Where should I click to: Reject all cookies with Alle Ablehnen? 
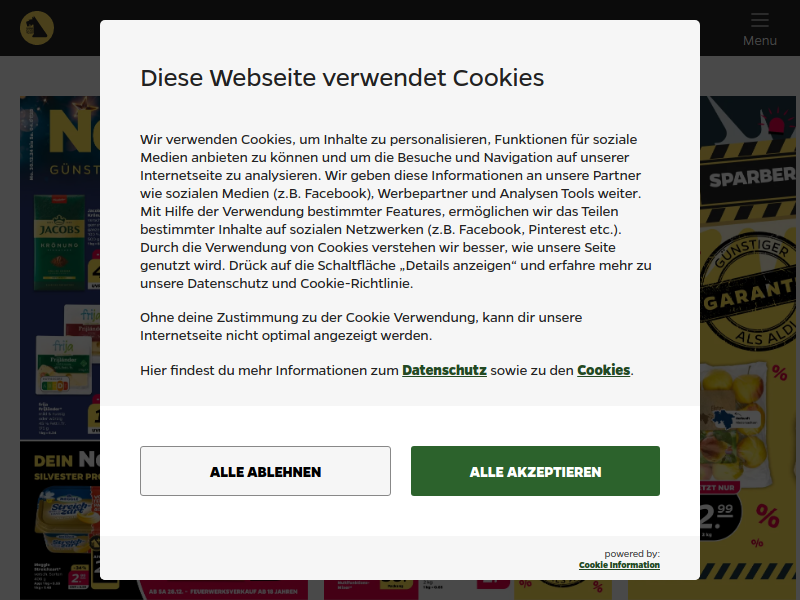pos(265,471)
